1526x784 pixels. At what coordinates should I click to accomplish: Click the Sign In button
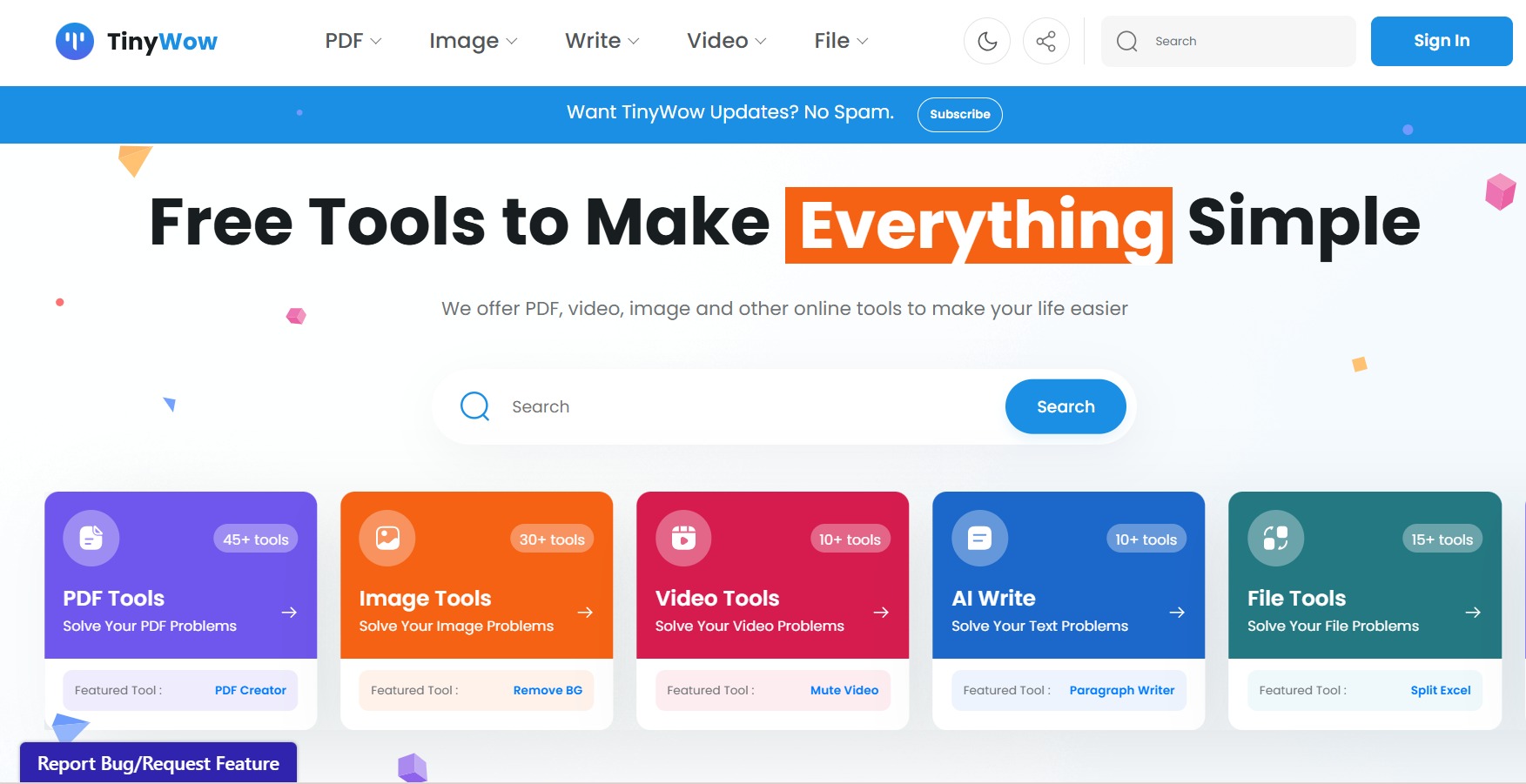[1442, 41]
